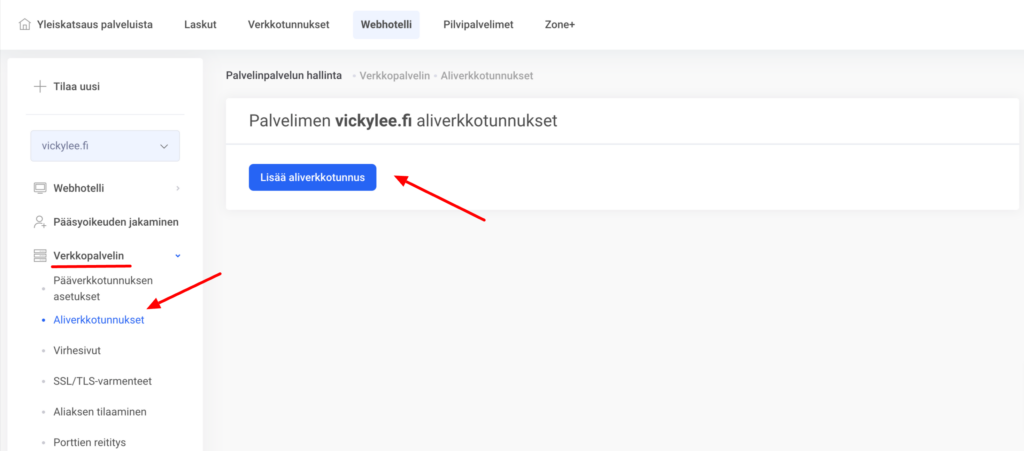1024x451 pixels.
Task: Click the user icon for Pääsyoikeuden jakaminen
Action: 40,222
